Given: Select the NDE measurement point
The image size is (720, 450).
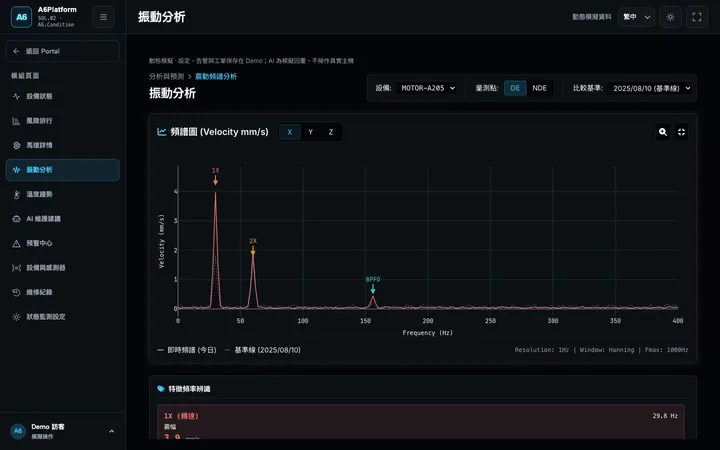Looking at the screenshot, I should point(540,88).
